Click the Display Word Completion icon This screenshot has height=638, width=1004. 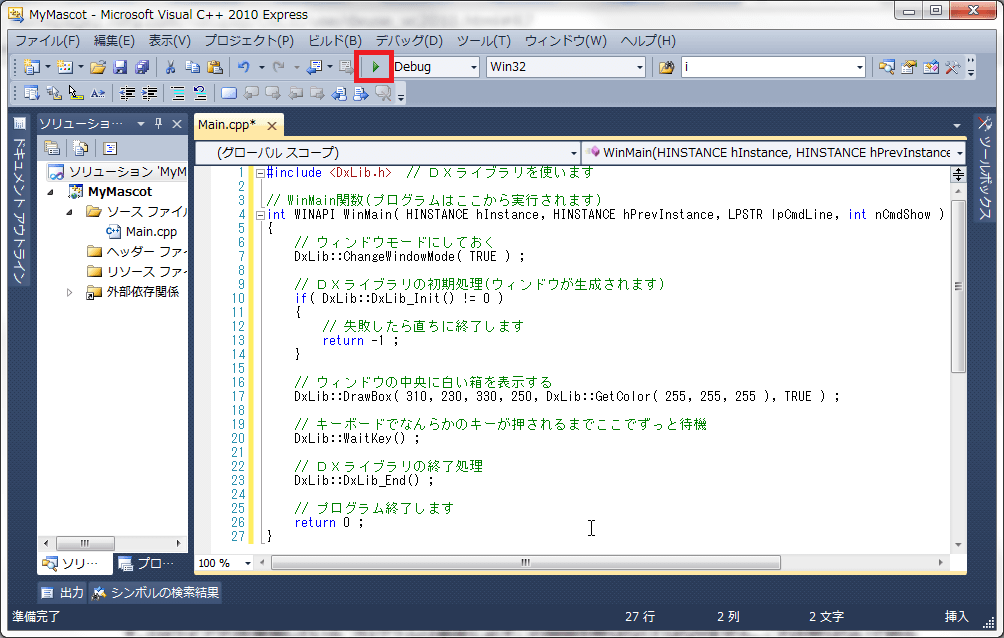click(97, 94)
